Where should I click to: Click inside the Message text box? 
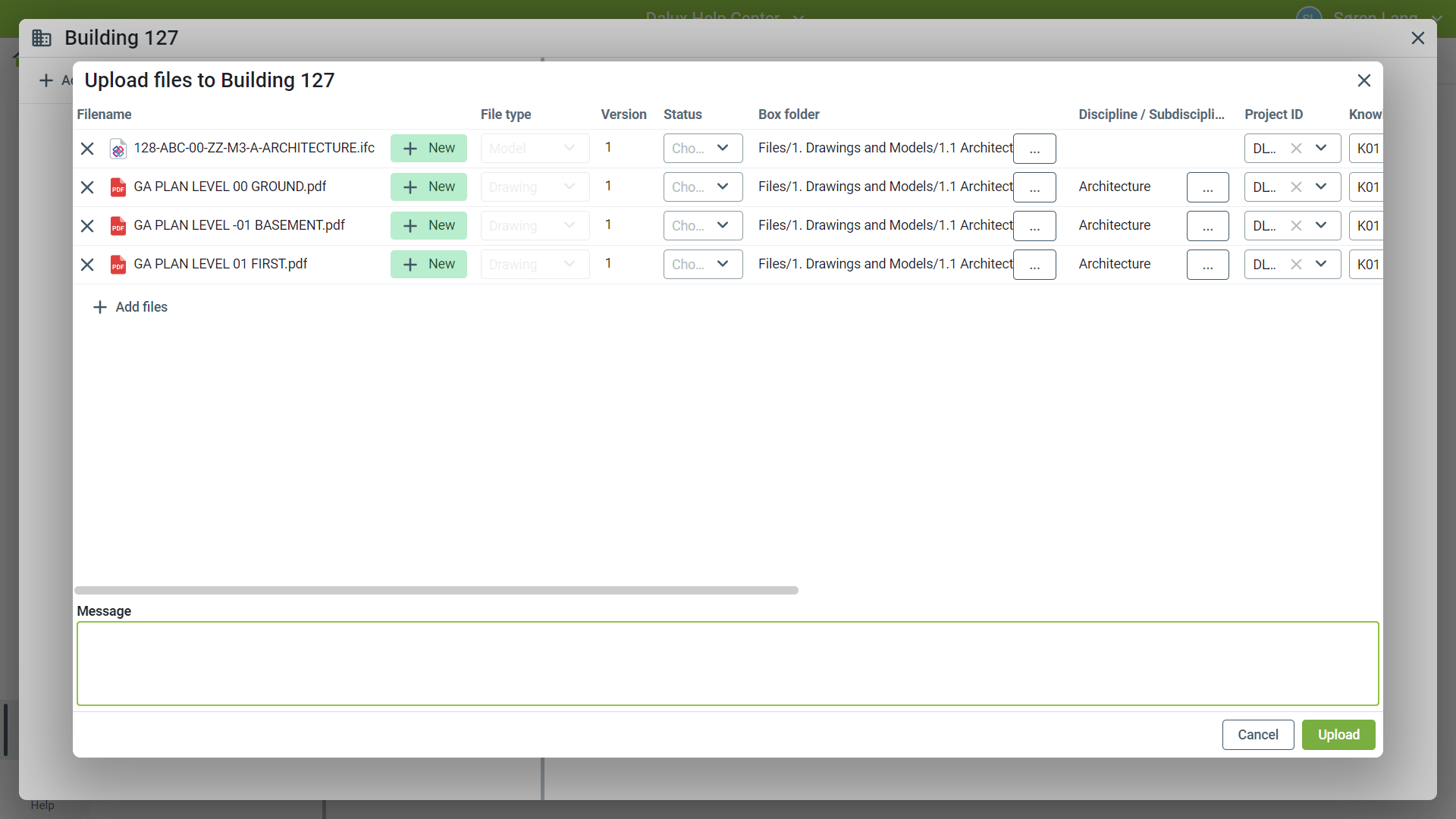pyautogui.click(x=727, y=664)
